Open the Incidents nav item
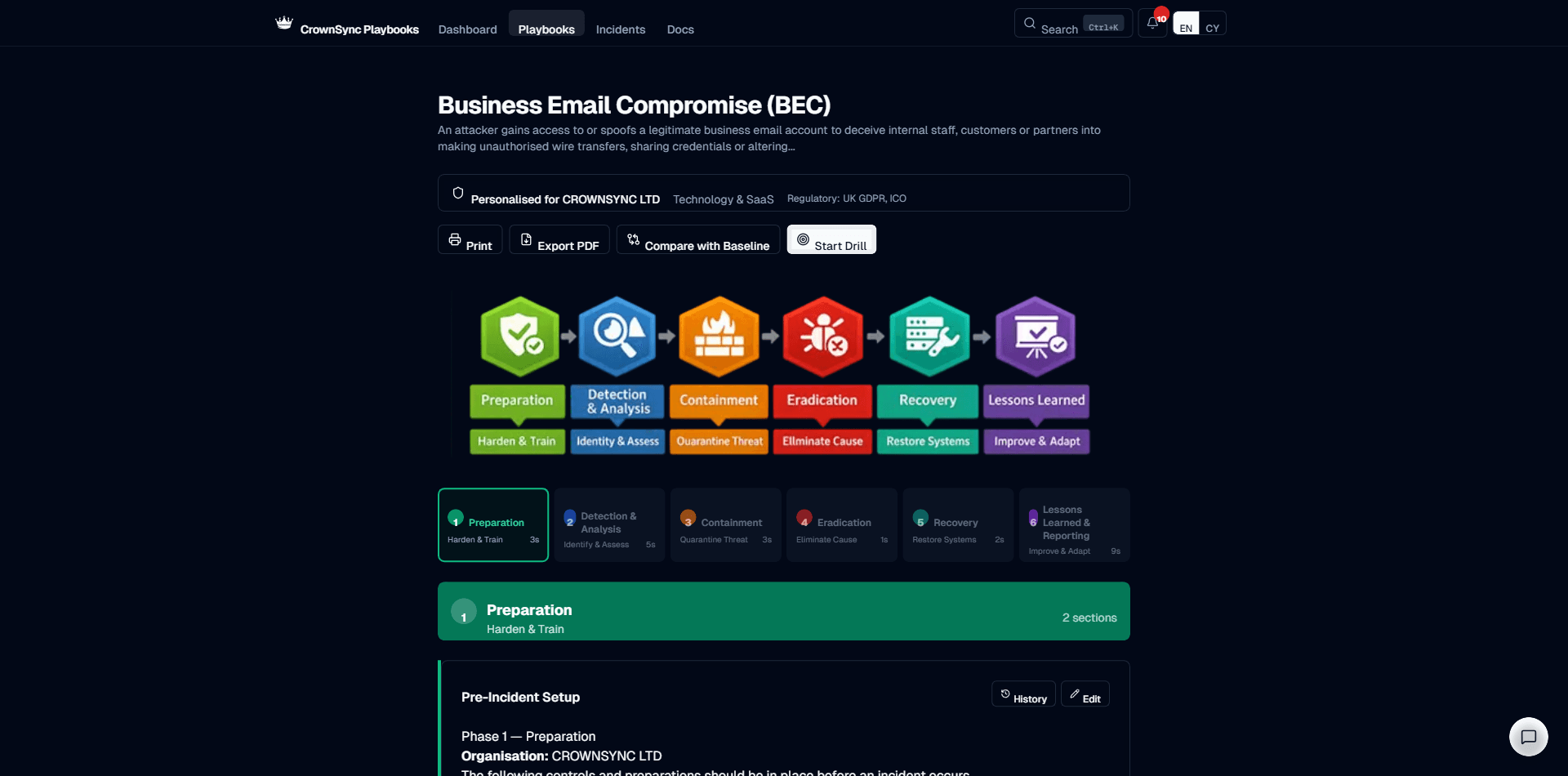 [621, 29]
